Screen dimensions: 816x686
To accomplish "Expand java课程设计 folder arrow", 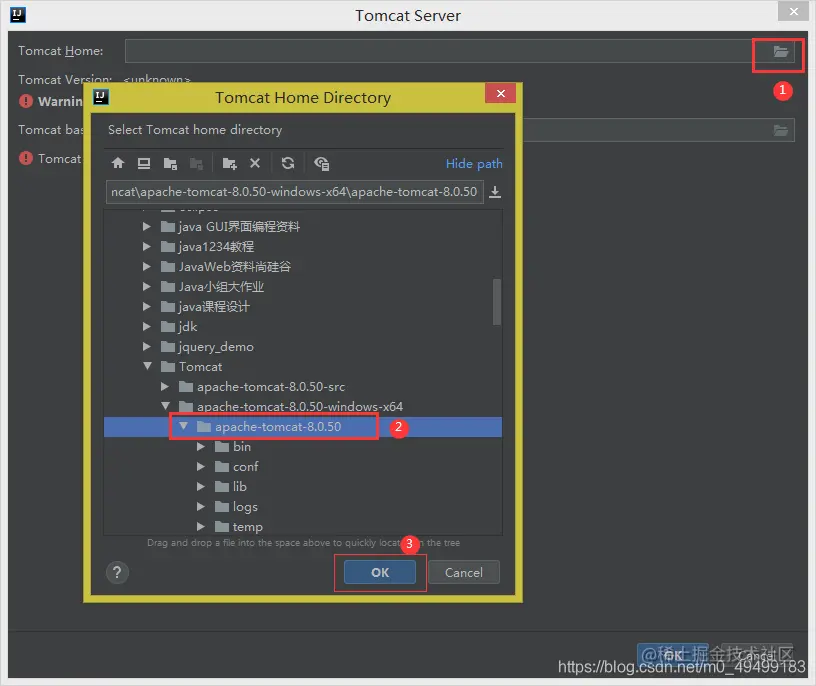I will tap(147, 307).
